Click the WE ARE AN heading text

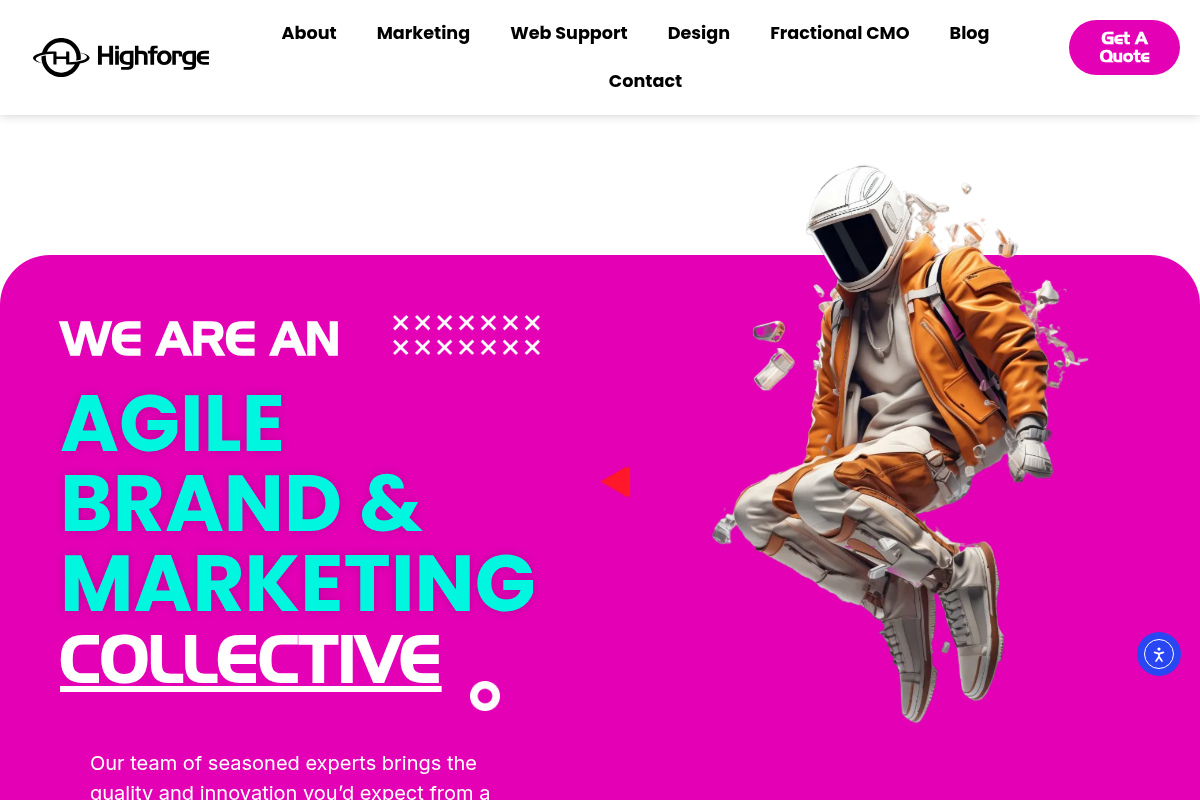click(200, 339)
